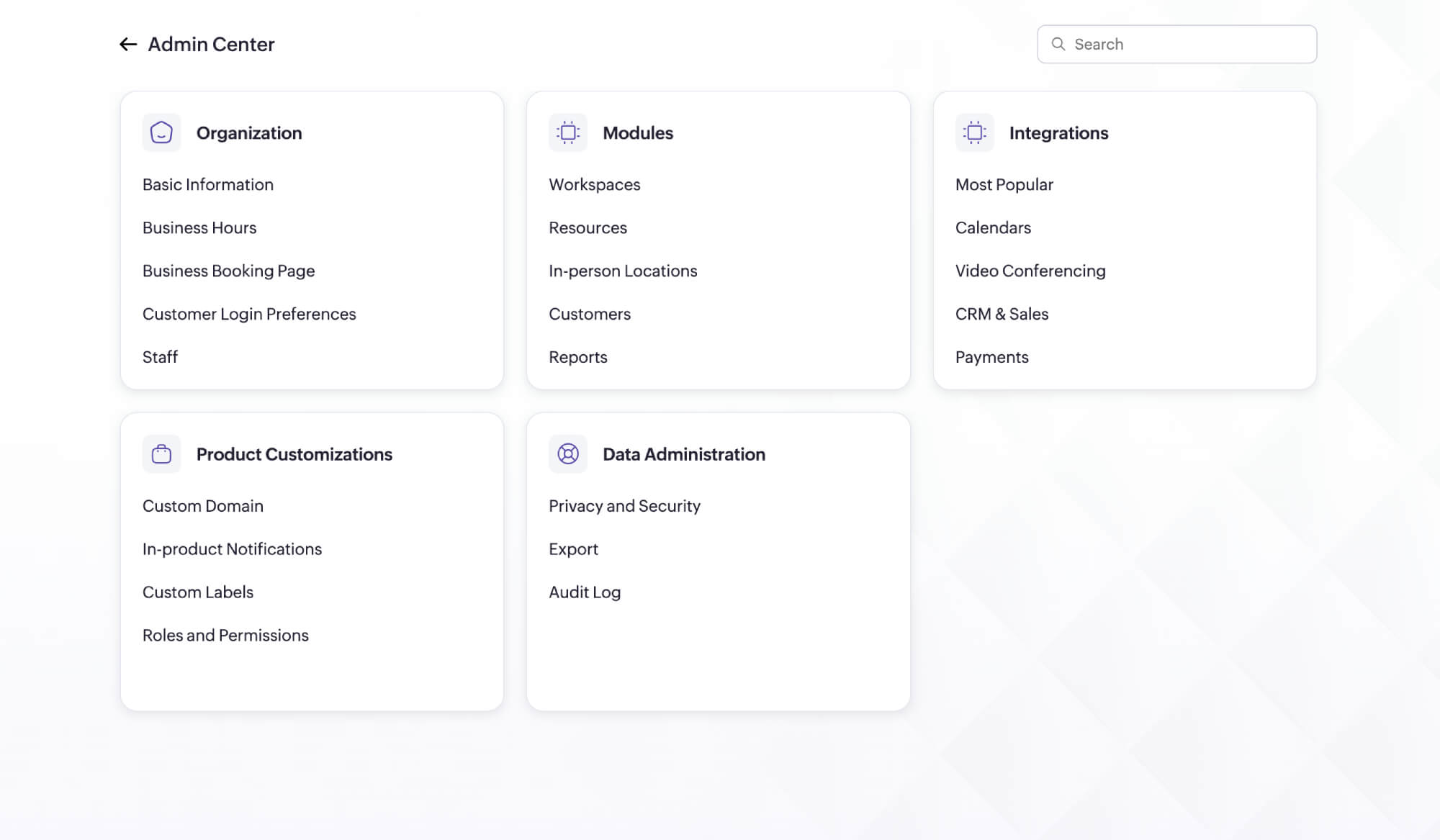Open CRM & Sales integrations
This screenshot has height=840, width=1440.
[1002, 315]
